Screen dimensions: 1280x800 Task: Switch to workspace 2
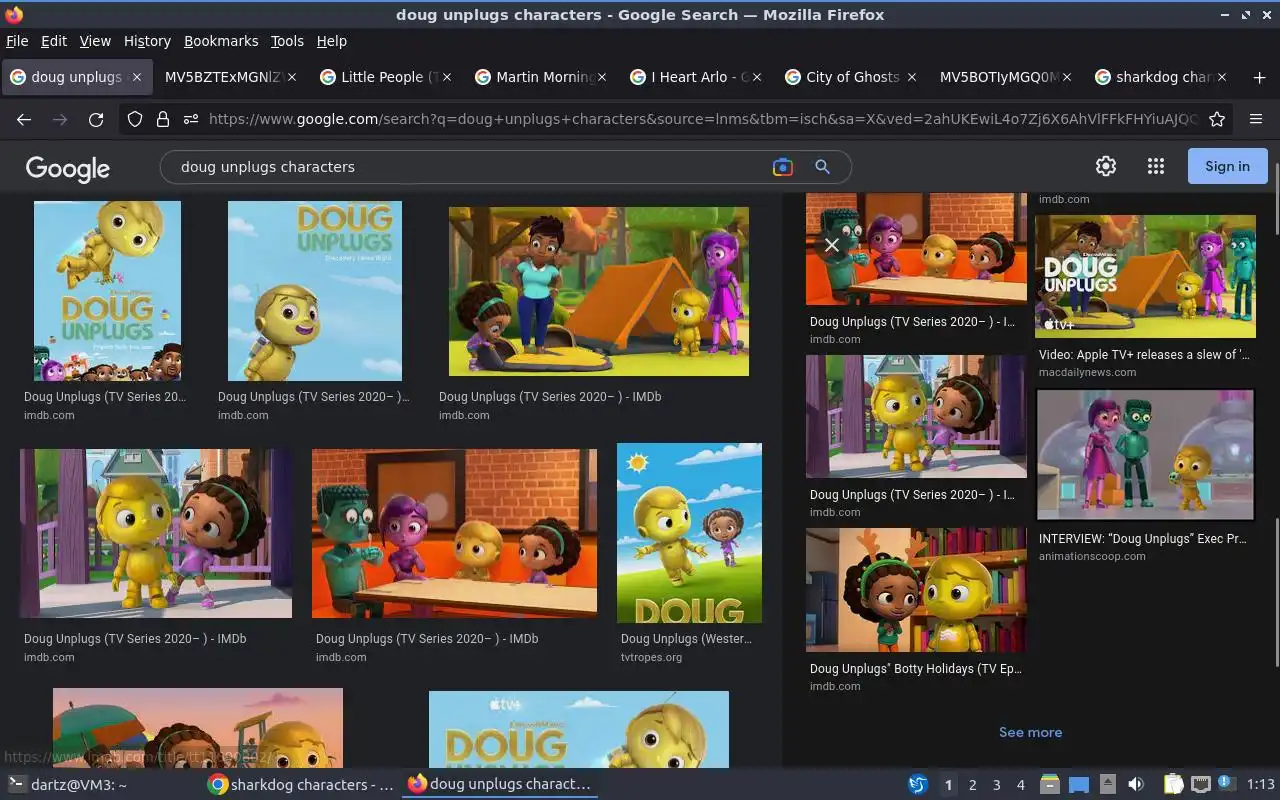pos(972,785)
